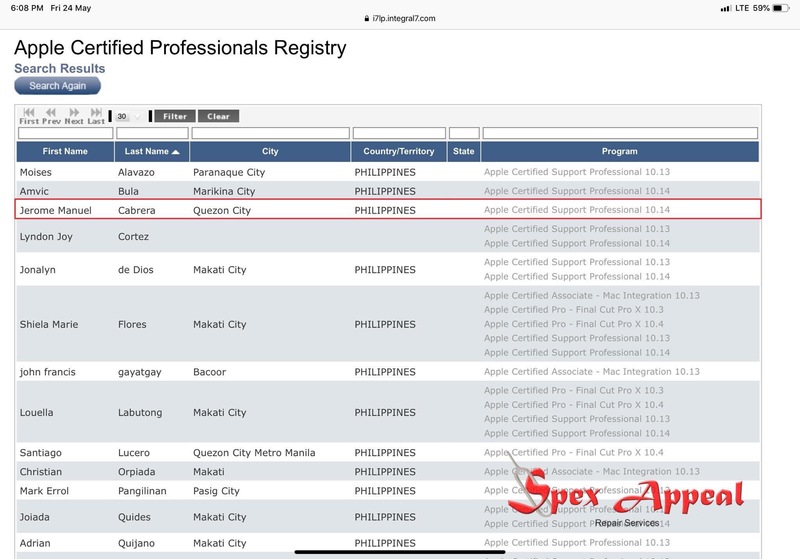
Task: Sort by Program column header
Action: pos(619,152)
